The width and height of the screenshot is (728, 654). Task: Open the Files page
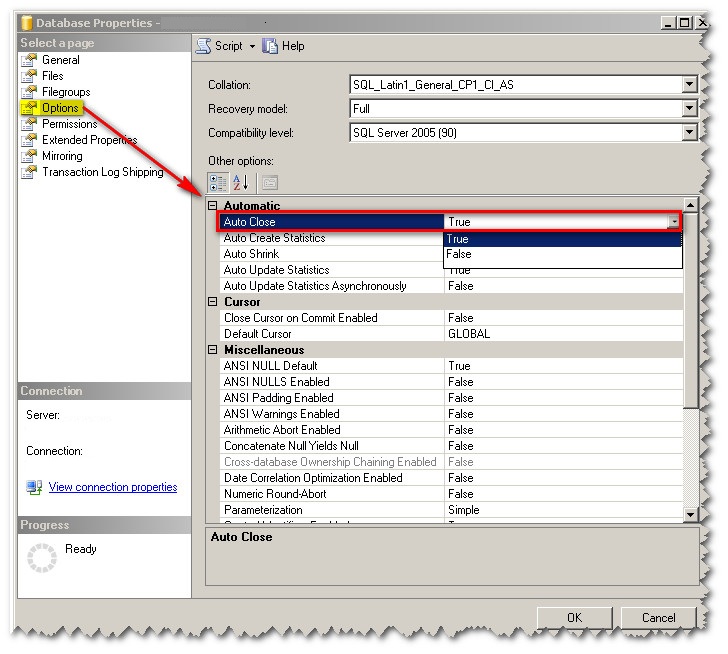click(52, 76)
